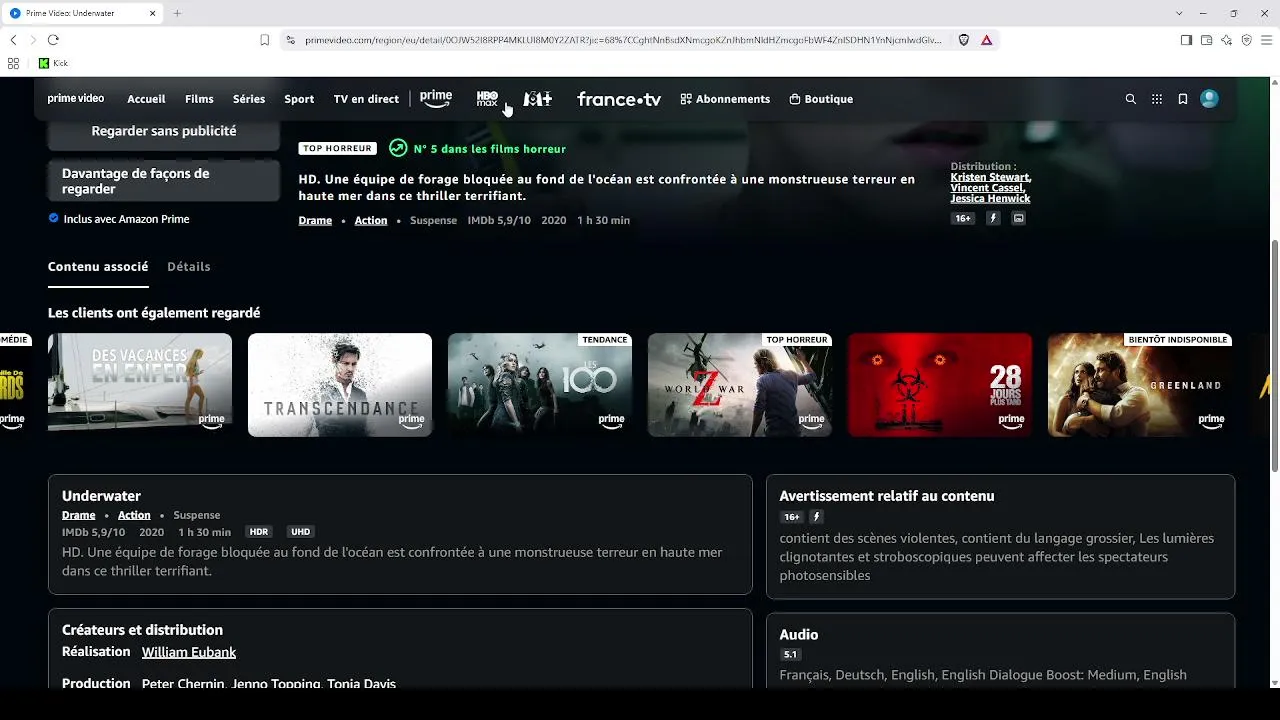Switch to the Contenu associé tab
The image size is (1280, 720).
click(98, 267)
